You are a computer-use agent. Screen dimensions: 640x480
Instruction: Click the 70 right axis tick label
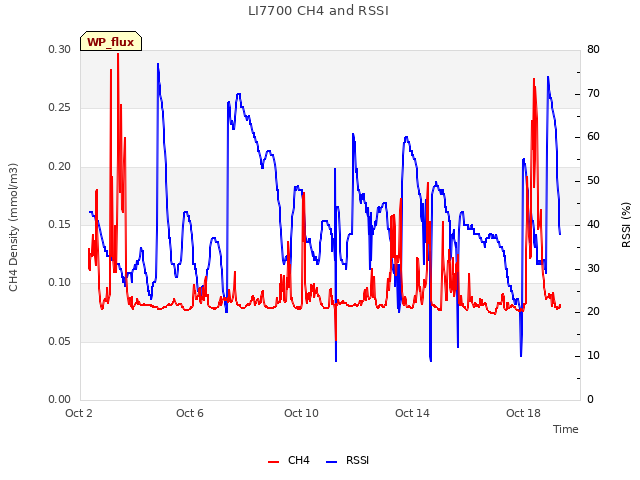593,93
